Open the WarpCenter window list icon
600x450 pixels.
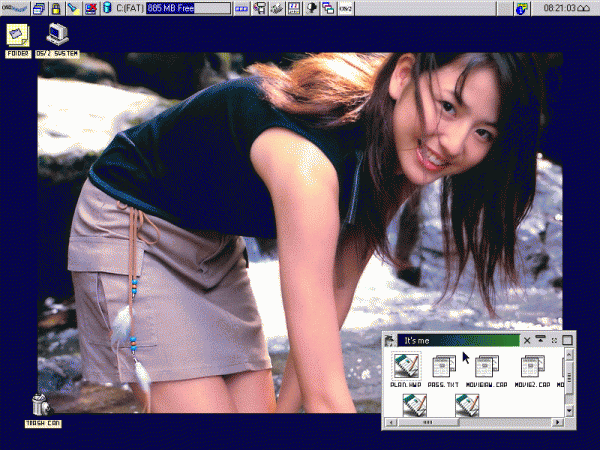[x=39, y=8]
